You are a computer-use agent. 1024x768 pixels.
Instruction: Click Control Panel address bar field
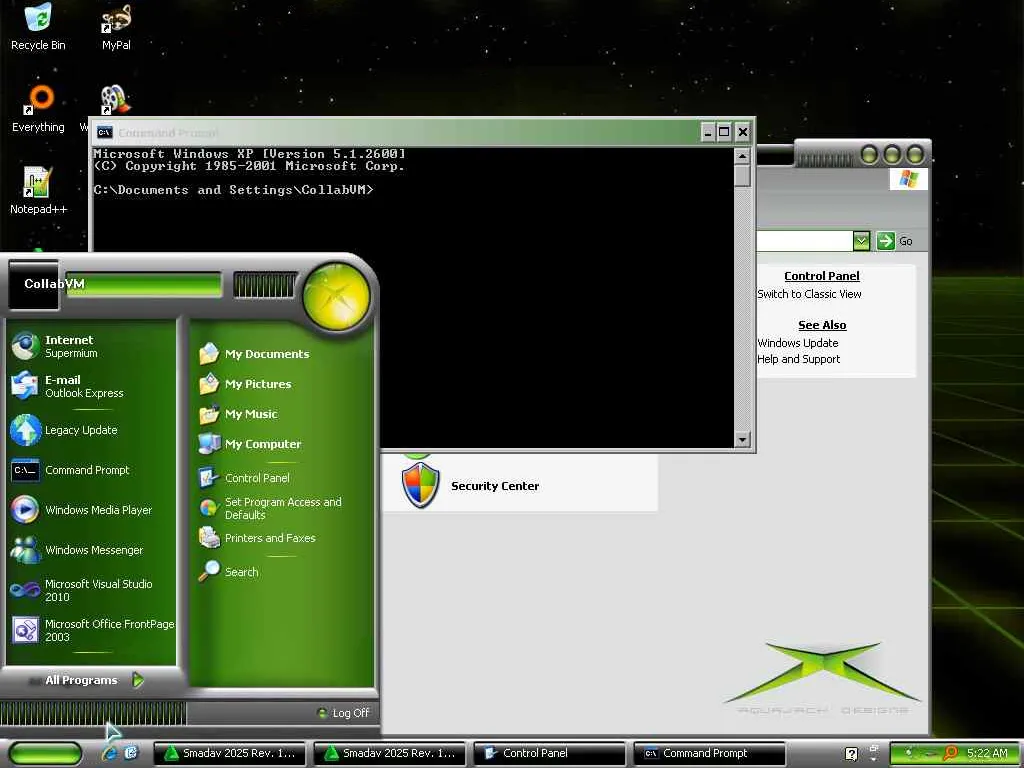805,240
